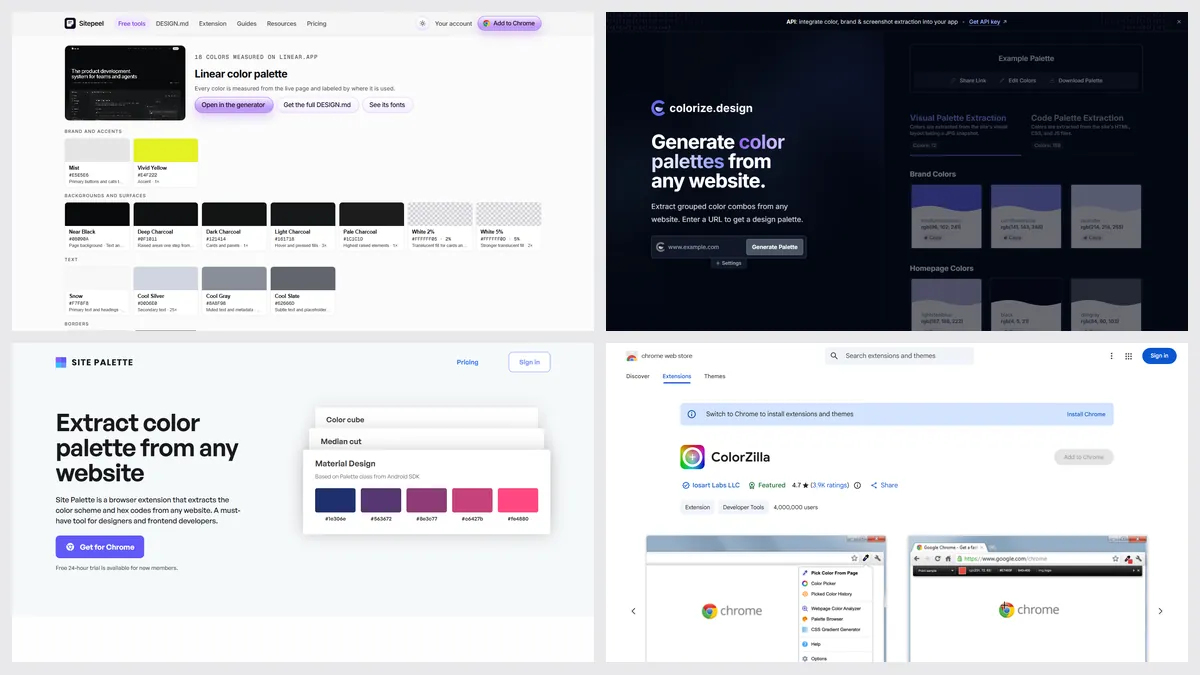Click the logo icon inside the www.example.com field
The width and height of the screenshot is (1200, 675).
[x=660, y=247]
